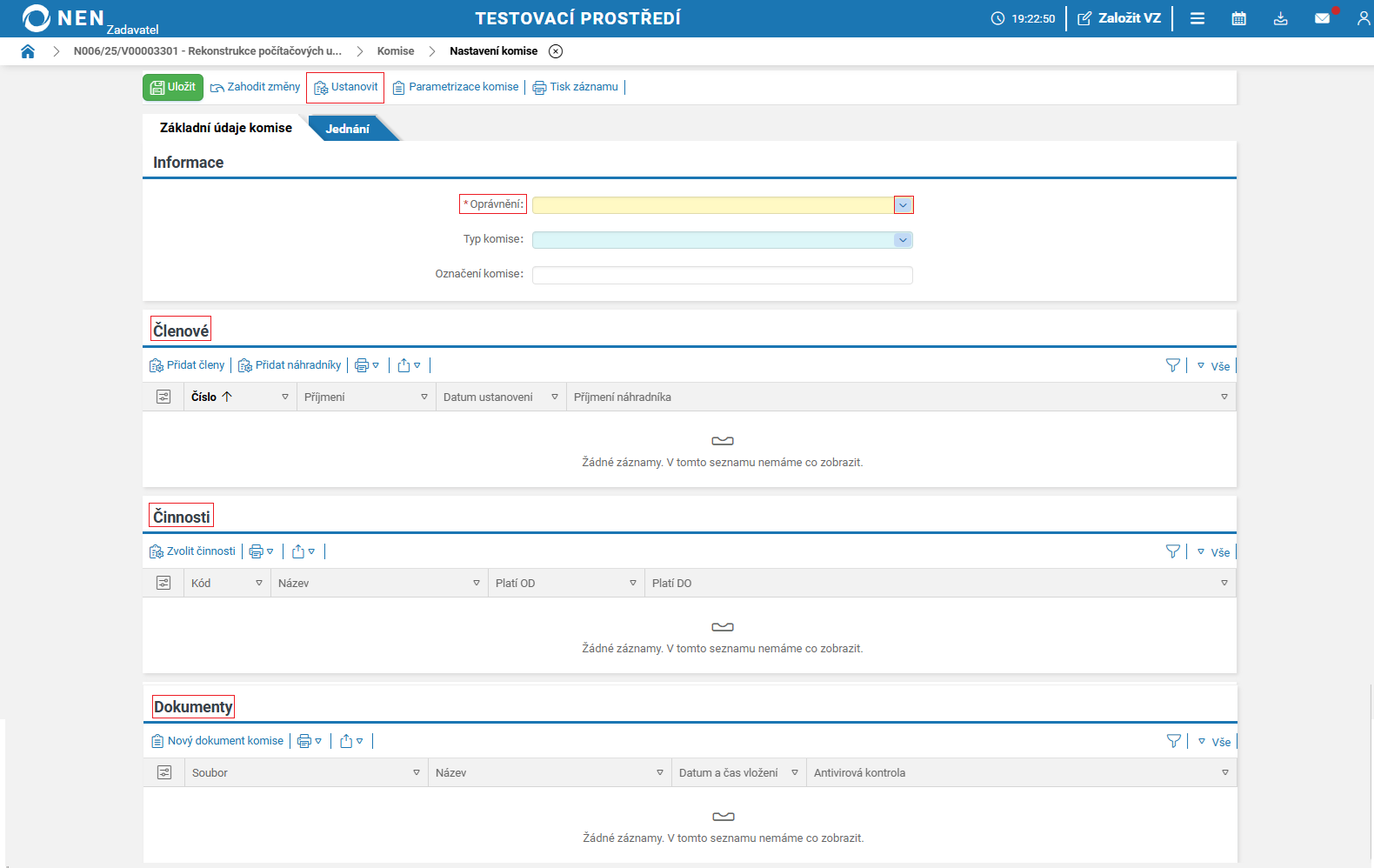Open the hamburger menu icon
The width and height of the screenshot is (1374, 868).
pyautogui.click(x=1197, y=18)
